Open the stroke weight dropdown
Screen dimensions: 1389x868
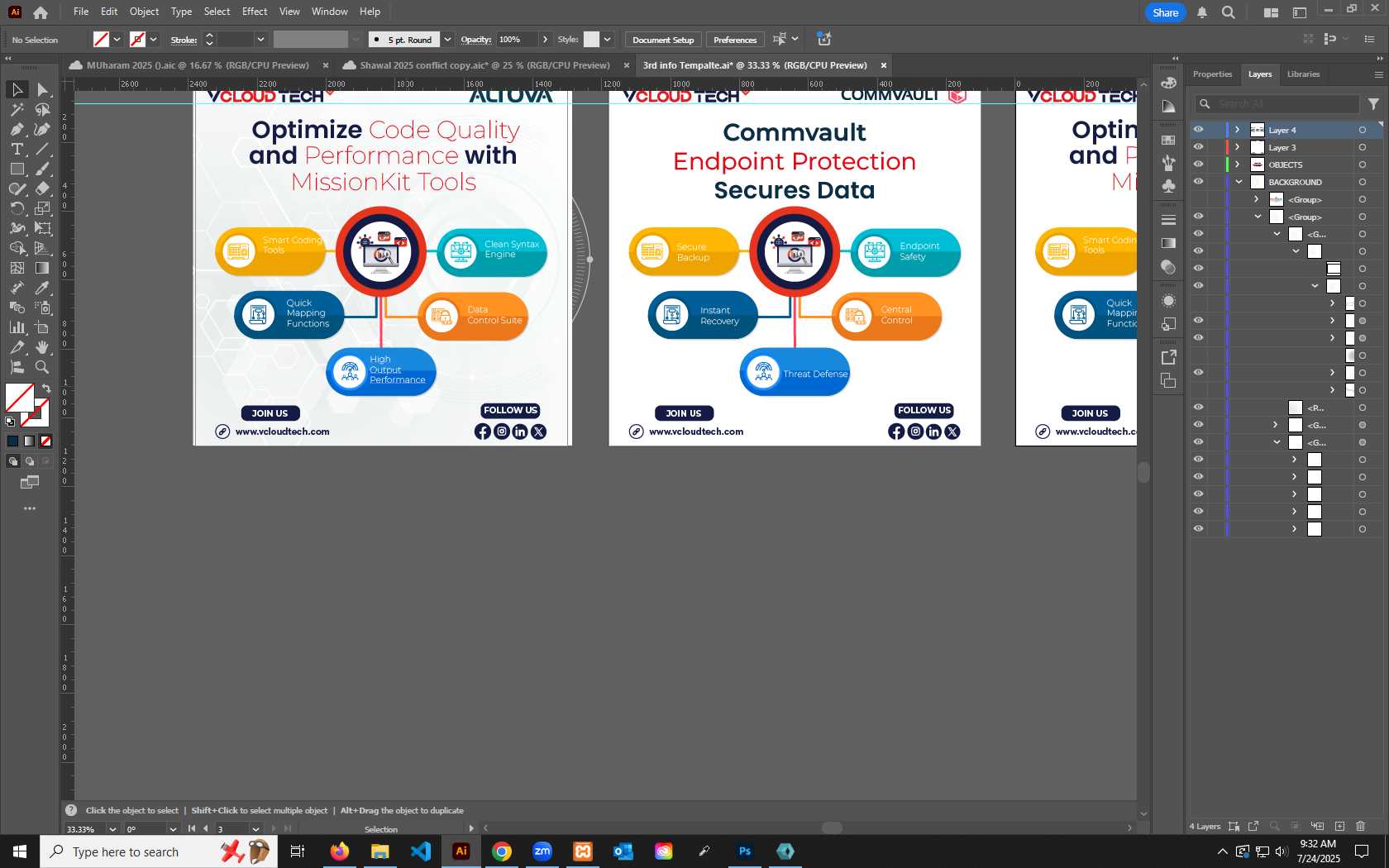(x=260, y=40)
